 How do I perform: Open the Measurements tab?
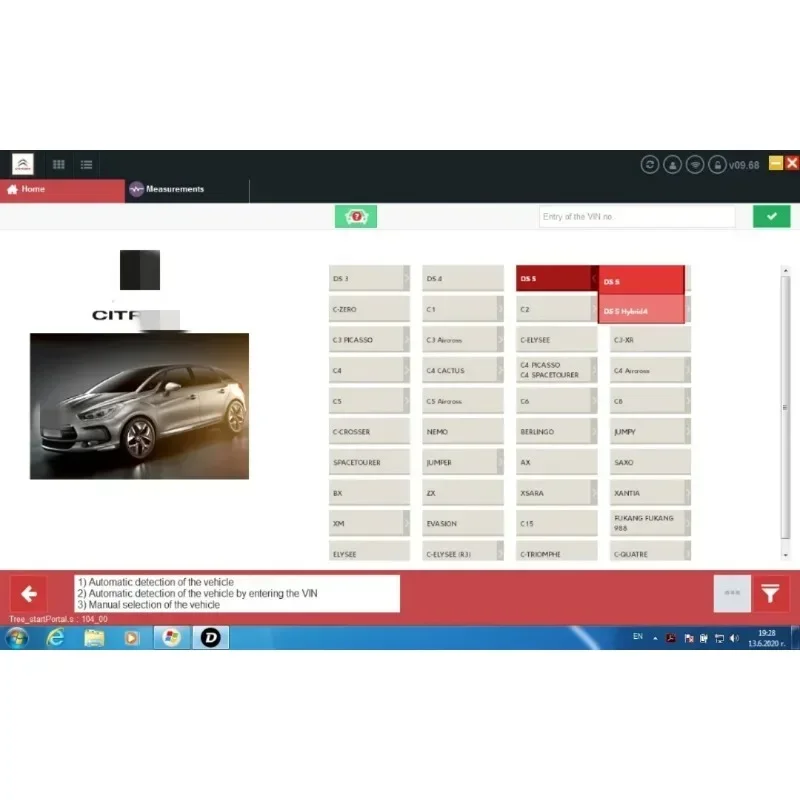pos(187,189)
